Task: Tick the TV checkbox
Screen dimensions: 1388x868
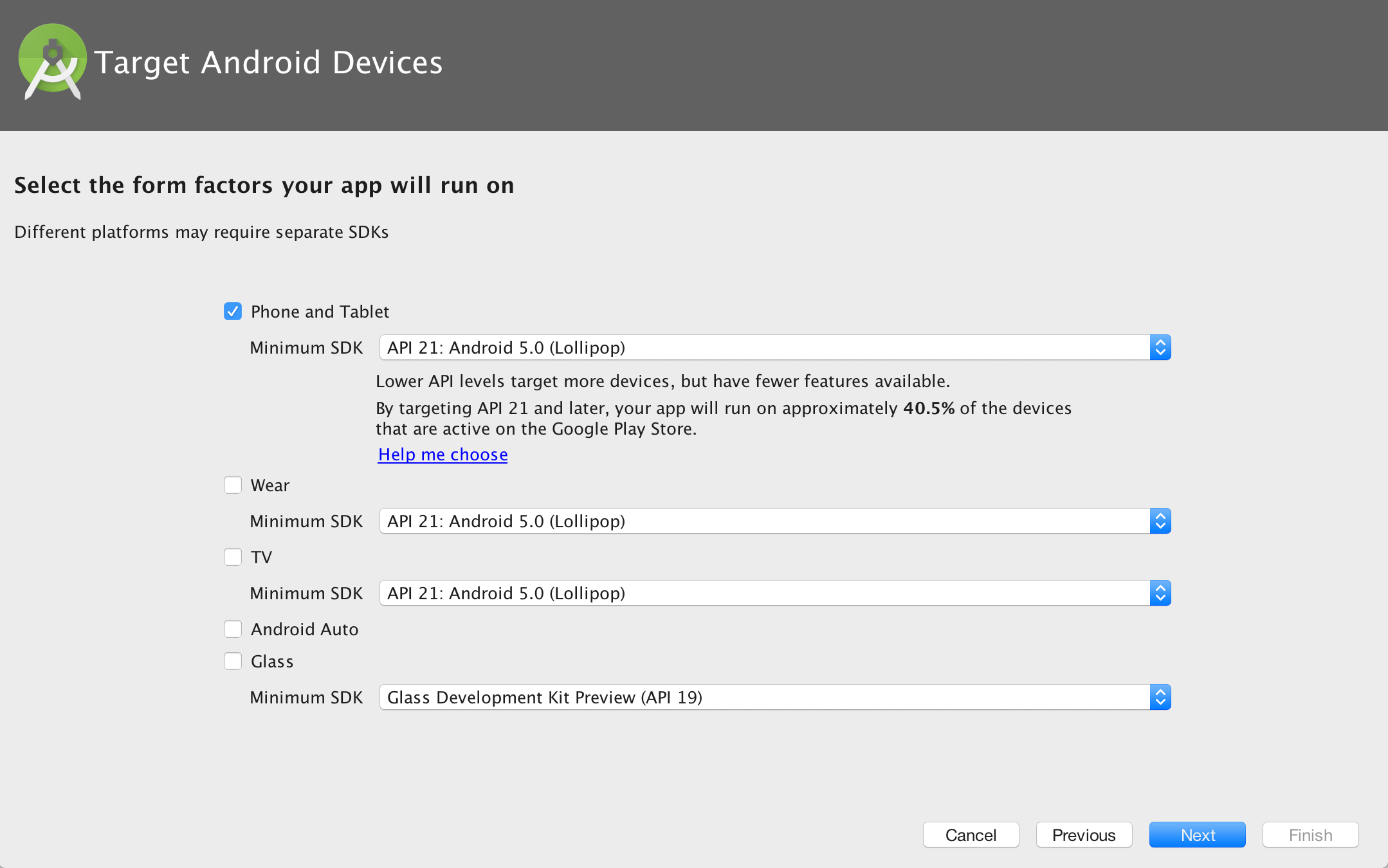Action: click(x=233, y=557)
